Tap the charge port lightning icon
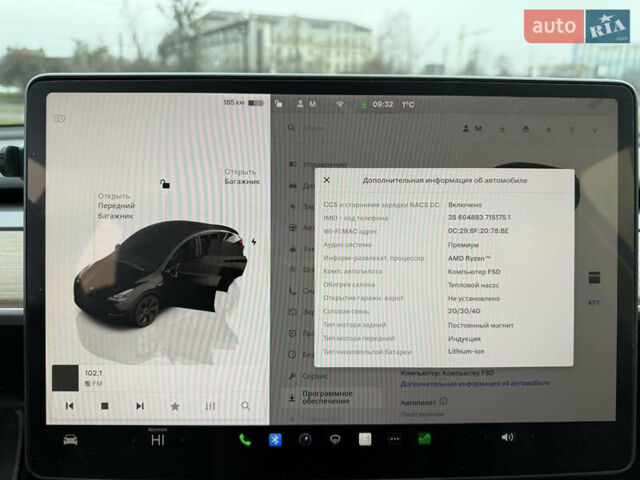 (x=254, y=241)
